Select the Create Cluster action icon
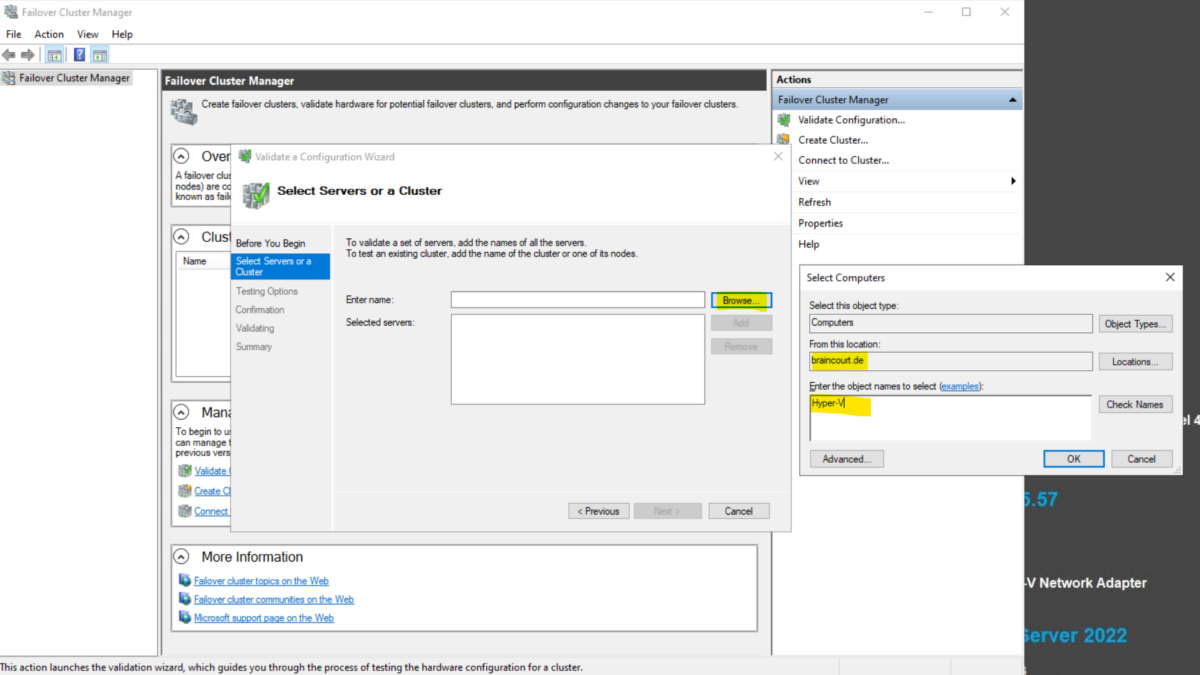Image resolution: width=1200 pixels, height=675 pixels. tap(784, 139)
